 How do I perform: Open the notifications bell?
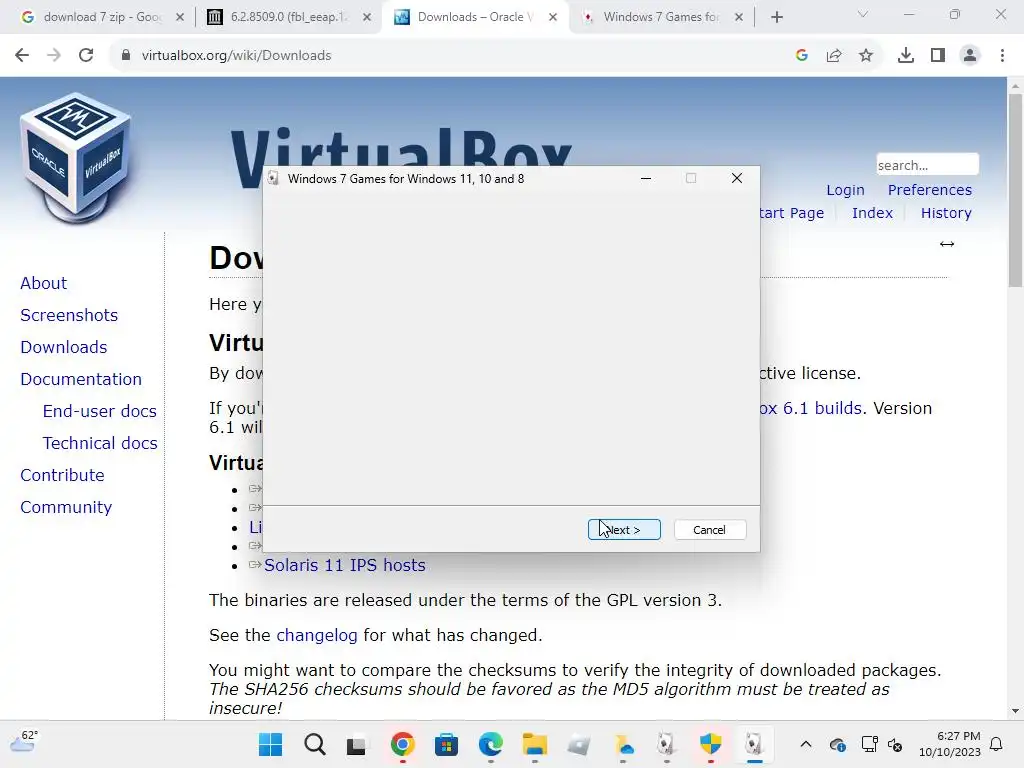click(x=997, y=744)
